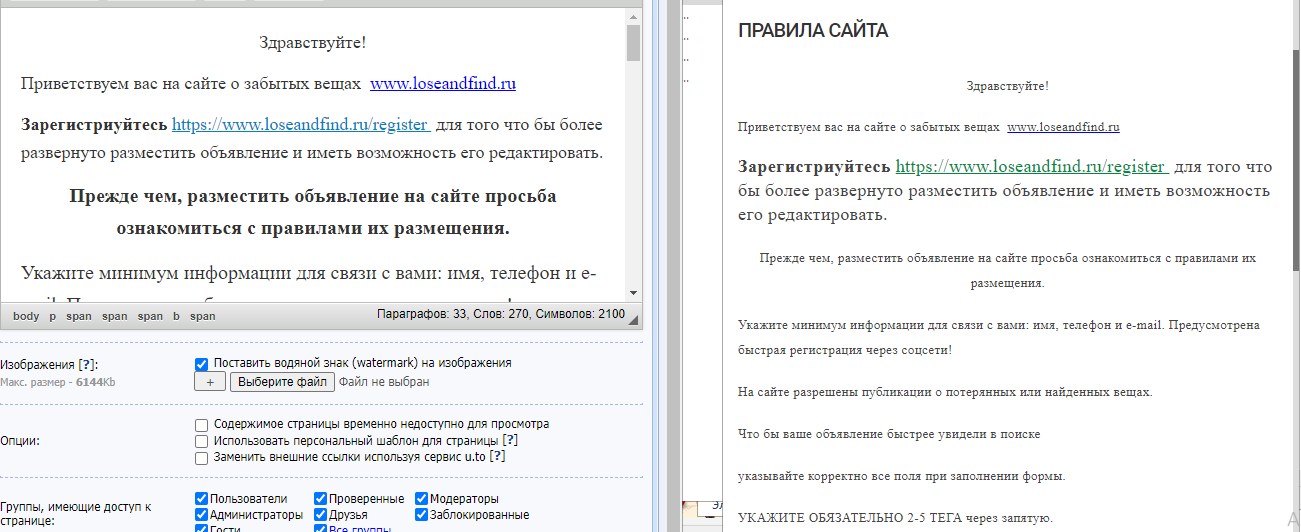This screenshot has width=1301, height=532.
Task: Uncheck the Модераторы group checkbox
Action: coord(422,499)
